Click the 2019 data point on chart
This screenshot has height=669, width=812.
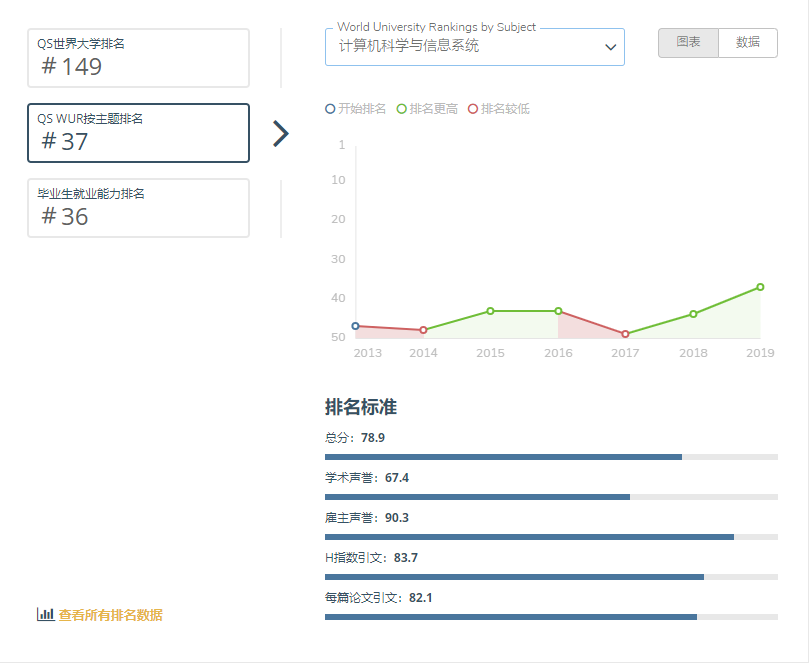coord(760,287)
